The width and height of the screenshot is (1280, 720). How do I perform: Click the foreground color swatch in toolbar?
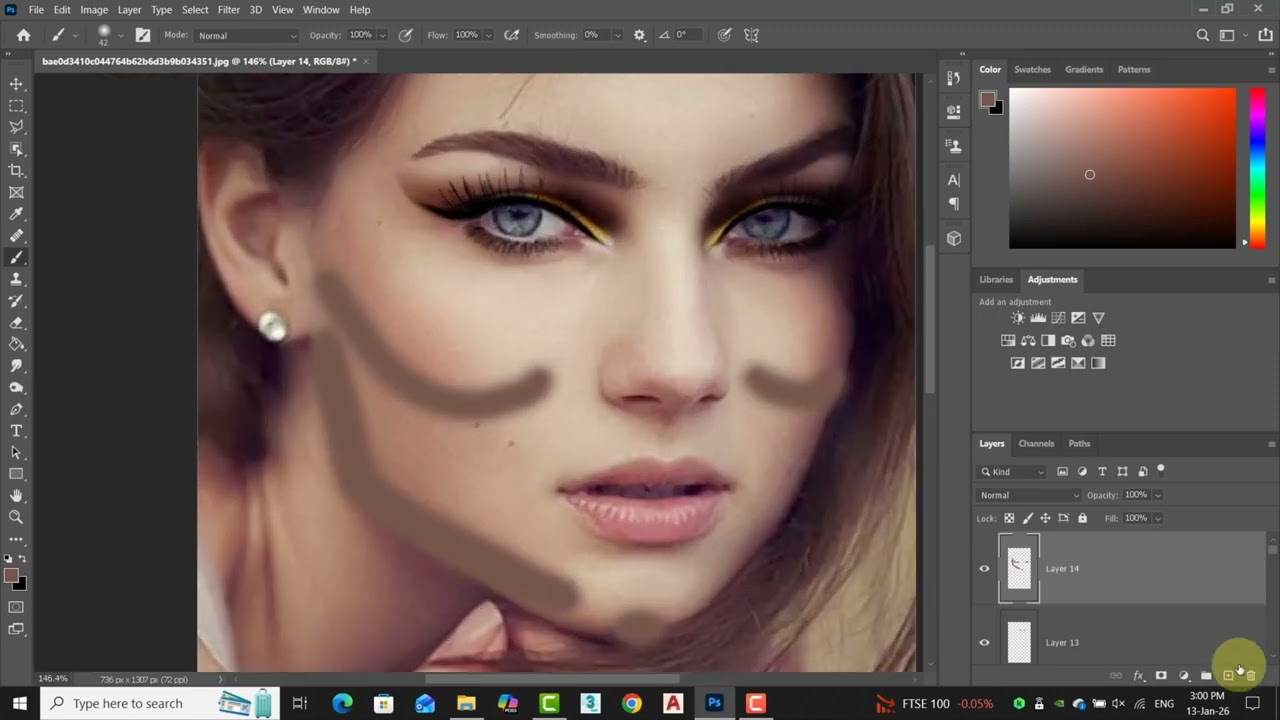pyautogui.click(x=11, y=576)
